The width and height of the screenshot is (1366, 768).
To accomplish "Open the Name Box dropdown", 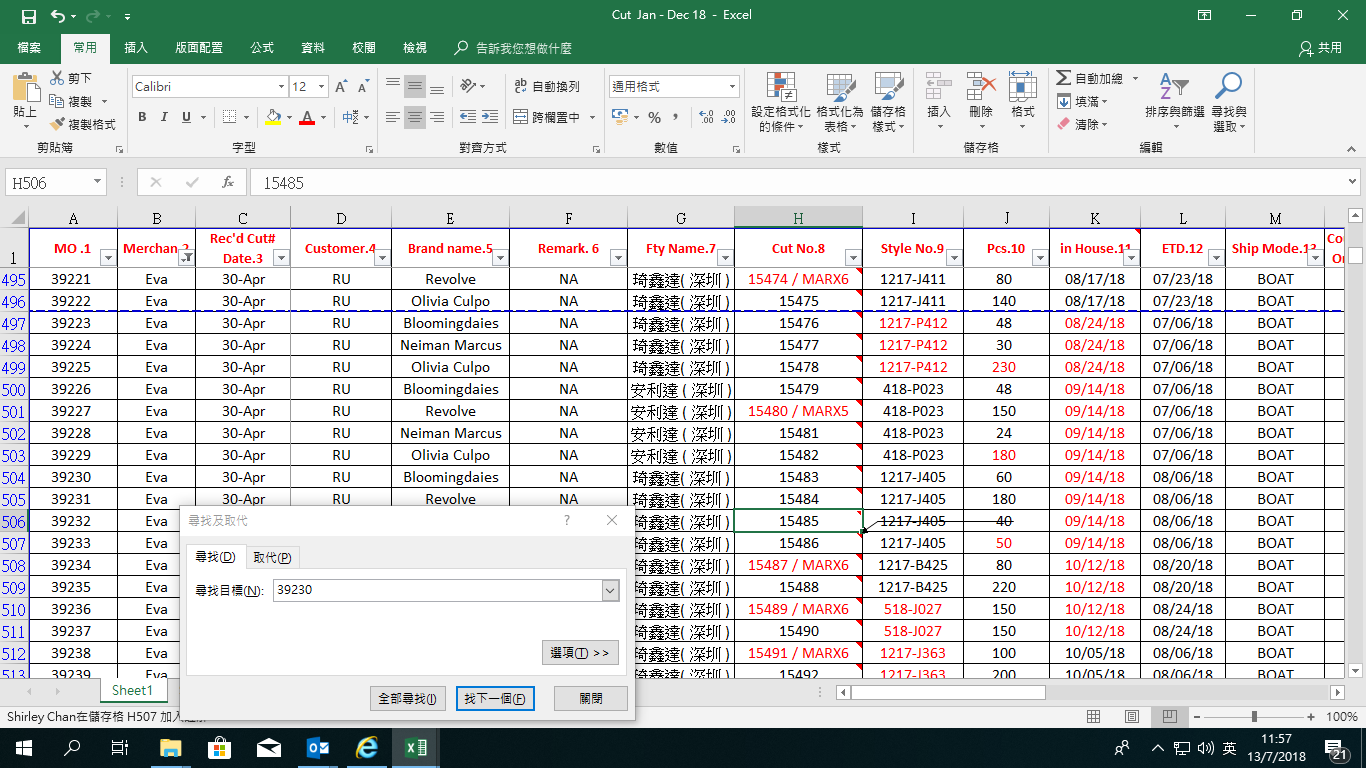I will click(x=98, y=183).
